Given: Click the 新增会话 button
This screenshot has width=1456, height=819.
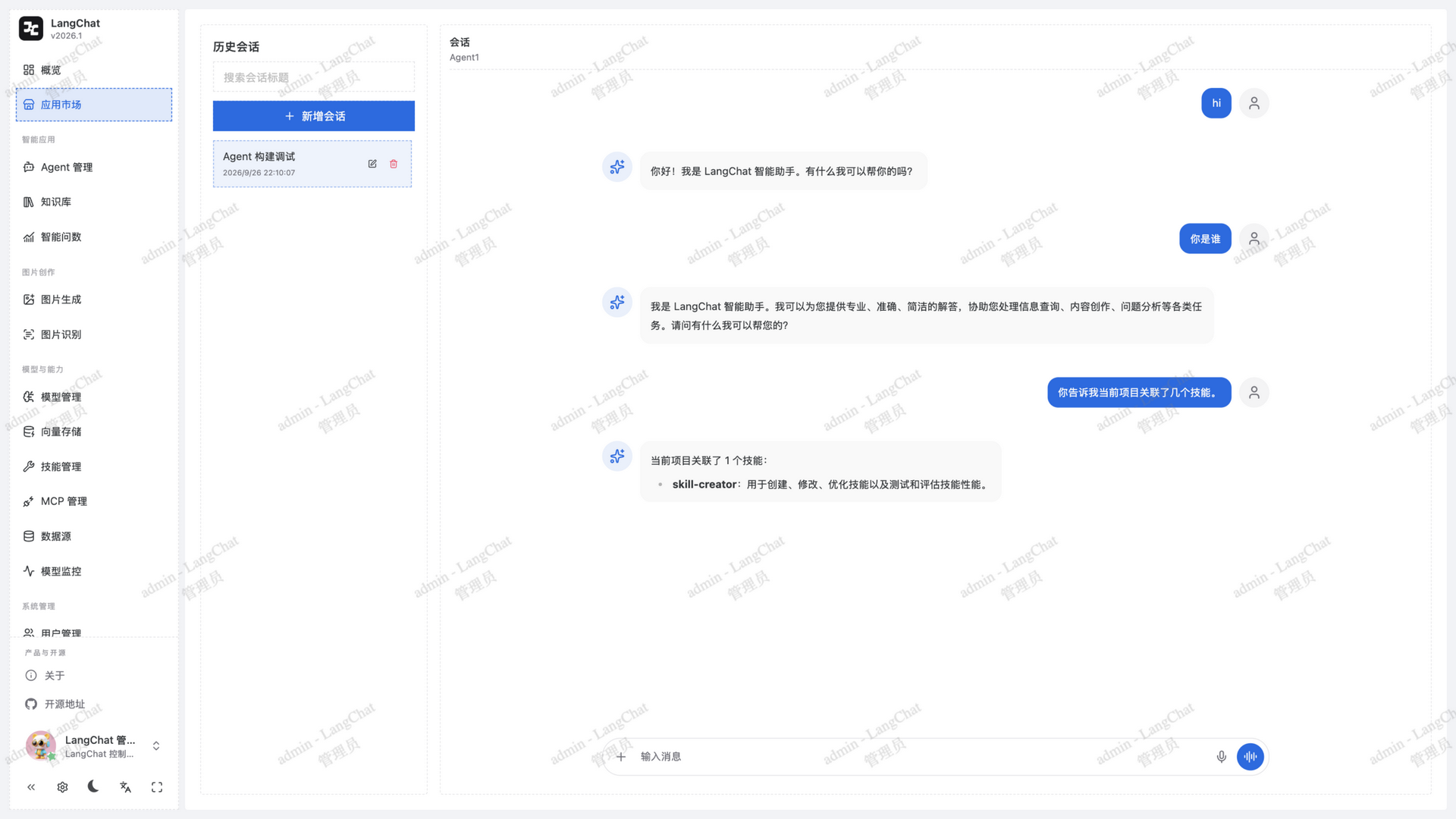Looking at the screenshot, I should (x=314, y=116).
